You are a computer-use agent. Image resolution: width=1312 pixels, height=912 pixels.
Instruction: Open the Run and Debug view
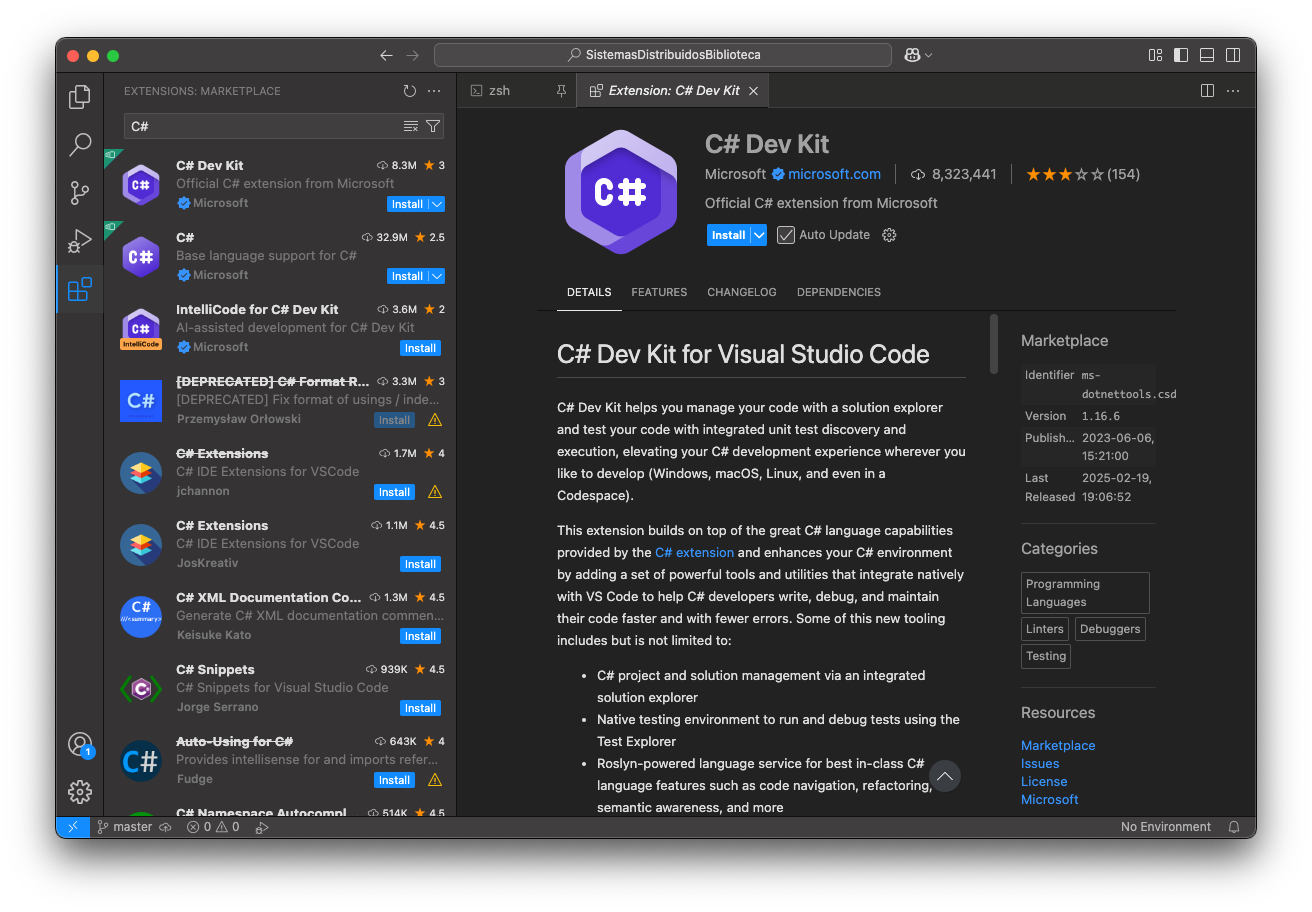[x=80, y=241]
